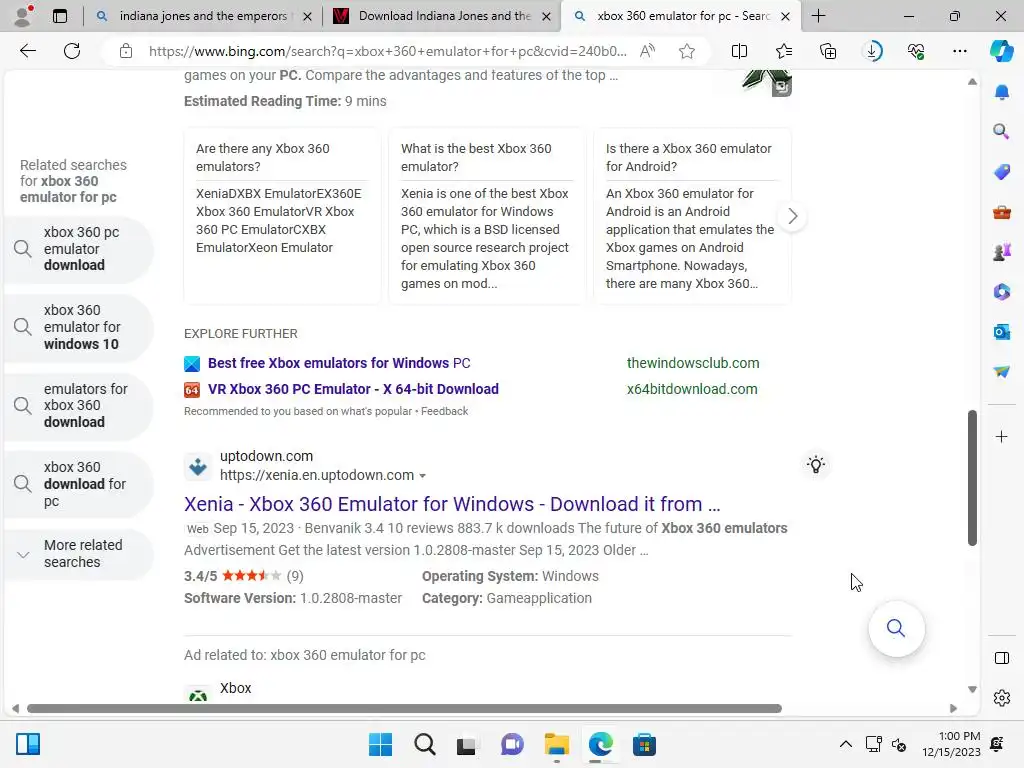Open the Favorites list icon
The image size is (1024, 768).
point(784,51)
